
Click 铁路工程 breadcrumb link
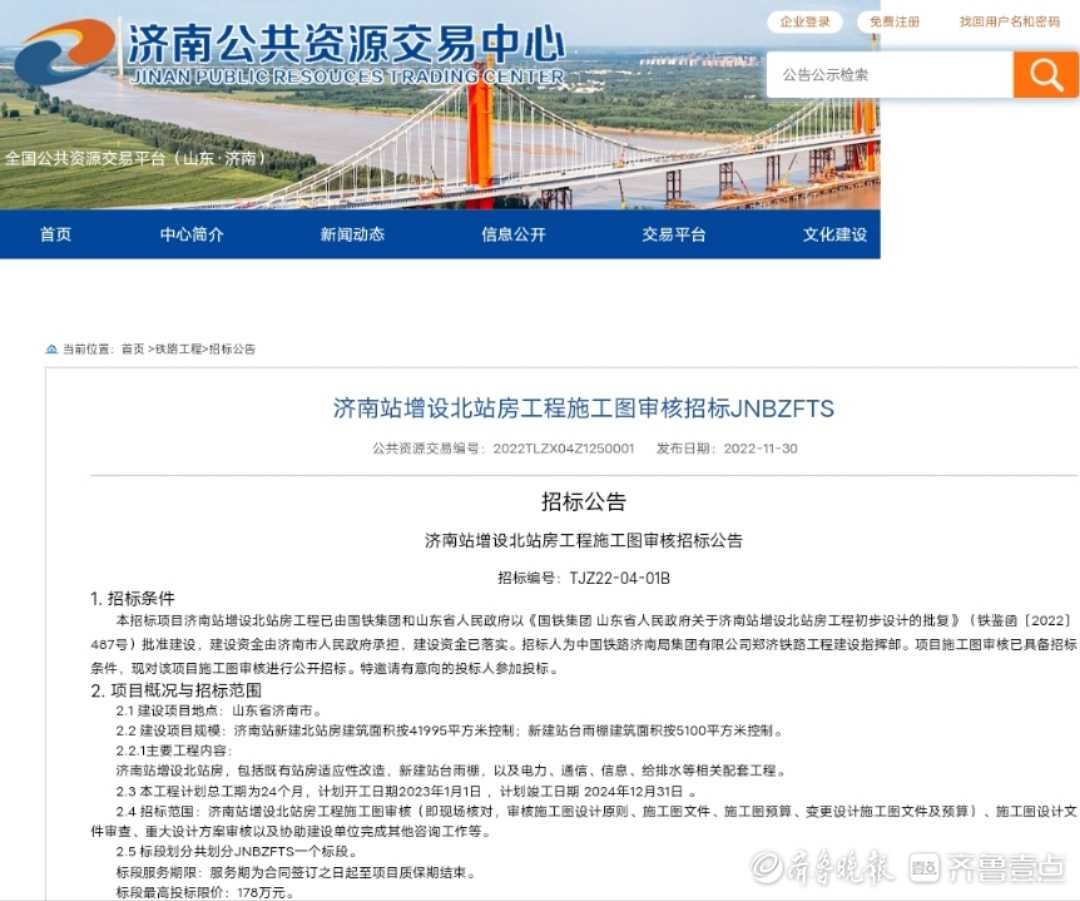coord(178,349)
